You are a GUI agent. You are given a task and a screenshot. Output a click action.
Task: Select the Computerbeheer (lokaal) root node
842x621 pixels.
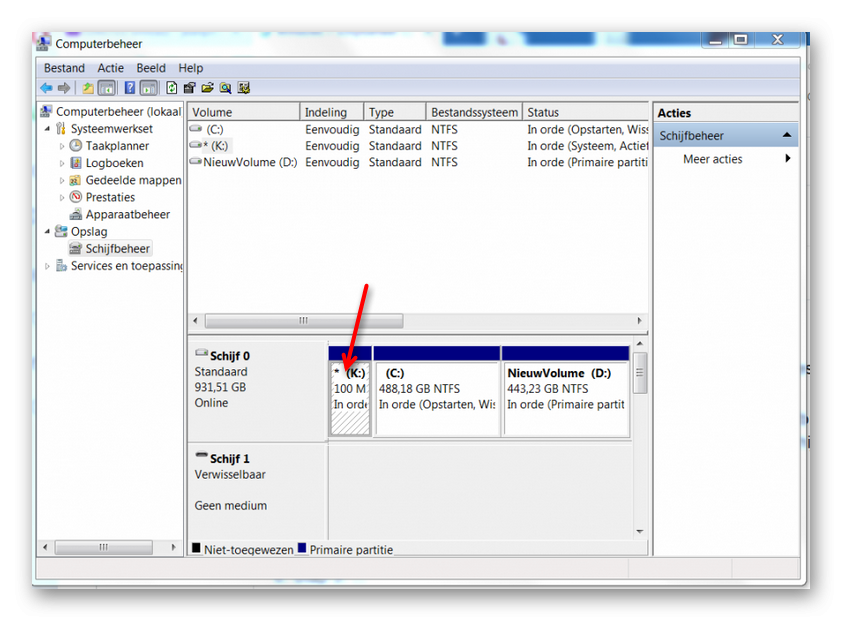118,112
